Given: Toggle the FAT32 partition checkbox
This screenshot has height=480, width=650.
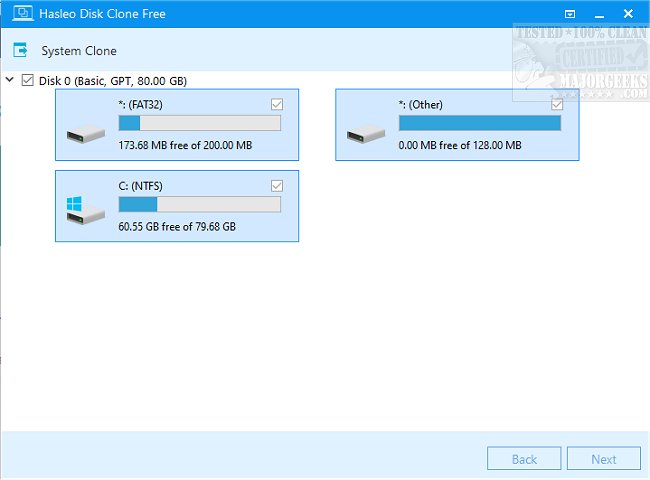Looking at the screenshot, I should [277, 104].
